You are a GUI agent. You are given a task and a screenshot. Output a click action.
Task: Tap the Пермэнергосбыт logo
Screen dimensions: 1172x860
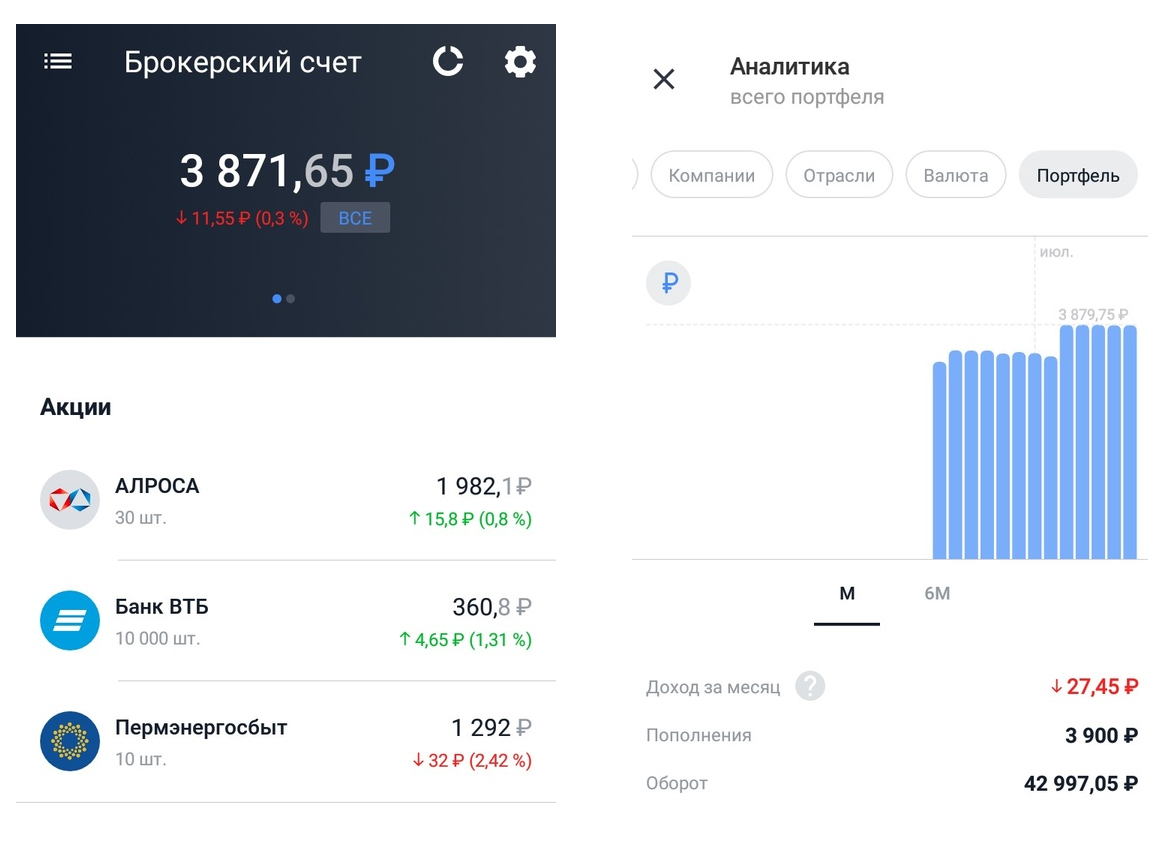pyautogui.click(x=70, y=741)
